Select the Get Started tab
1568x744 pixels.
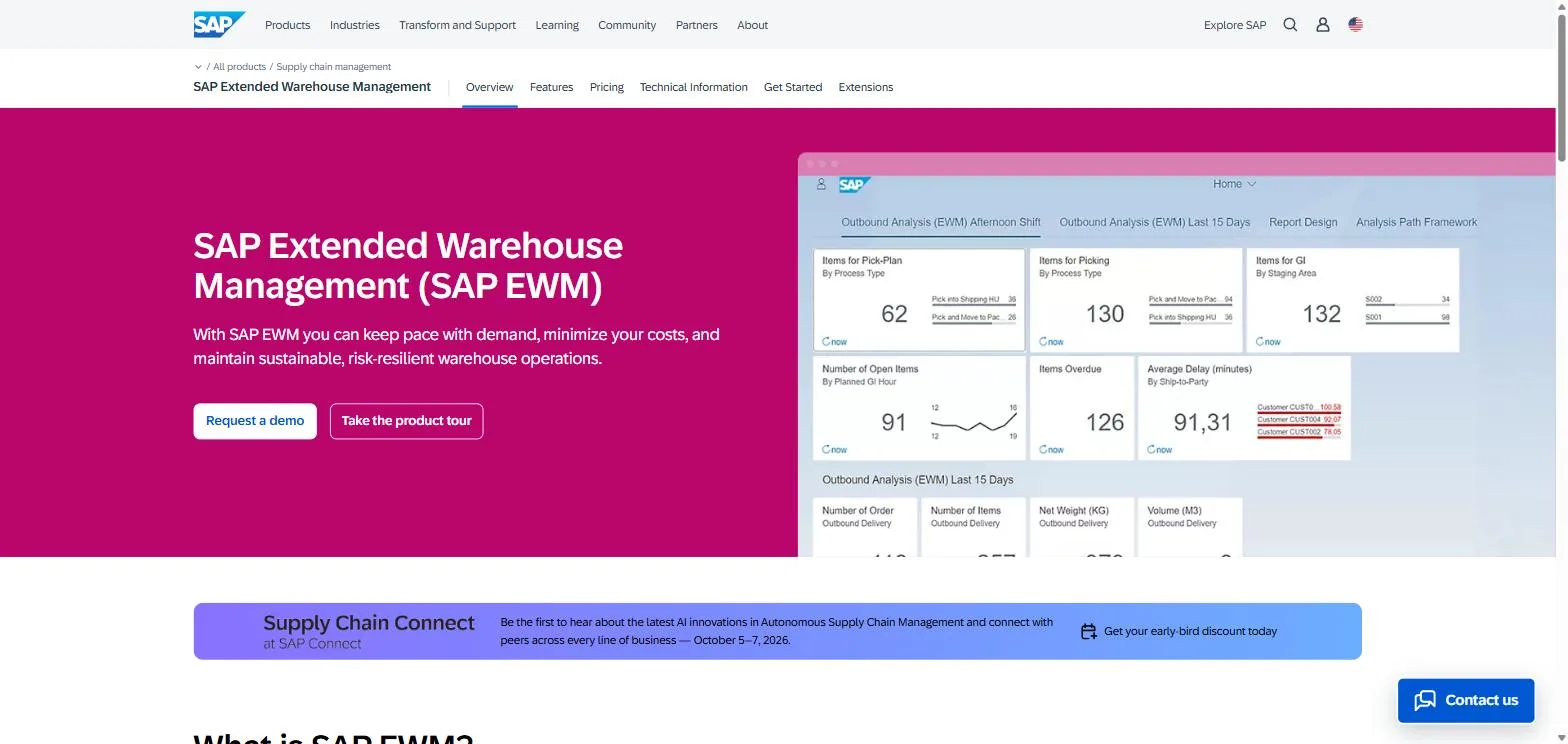(x=793, y=87)
